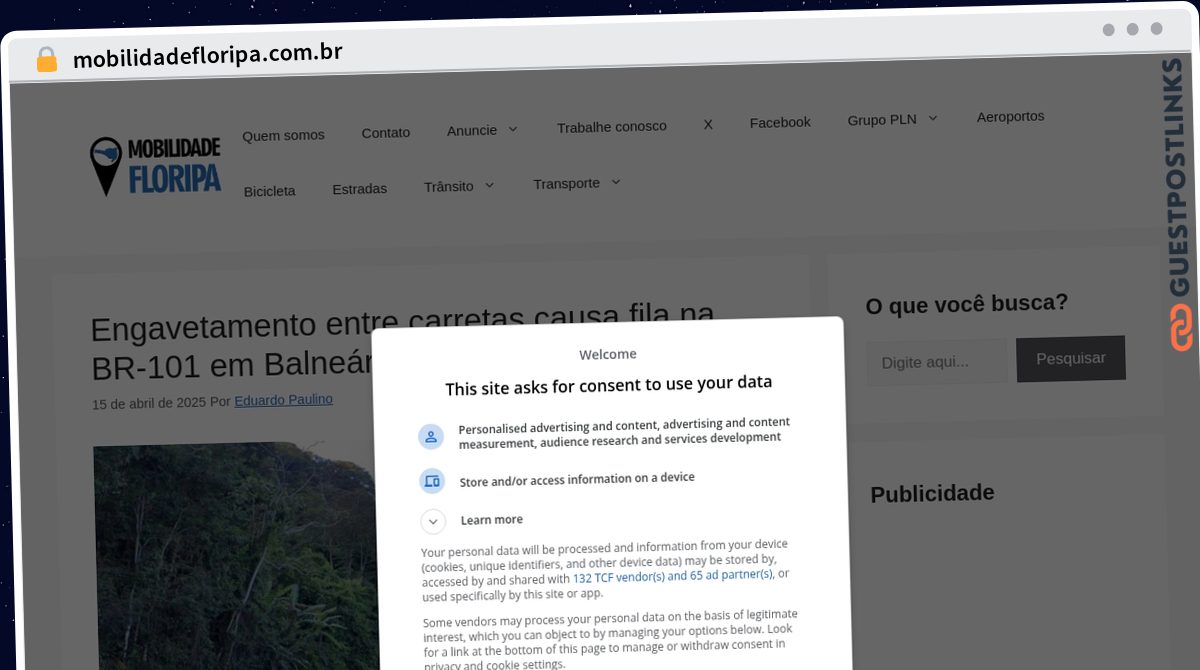This screenshot has width=1200, height=670.
Task: Click the Publicidade heading
Action: (x=932, y=493)
